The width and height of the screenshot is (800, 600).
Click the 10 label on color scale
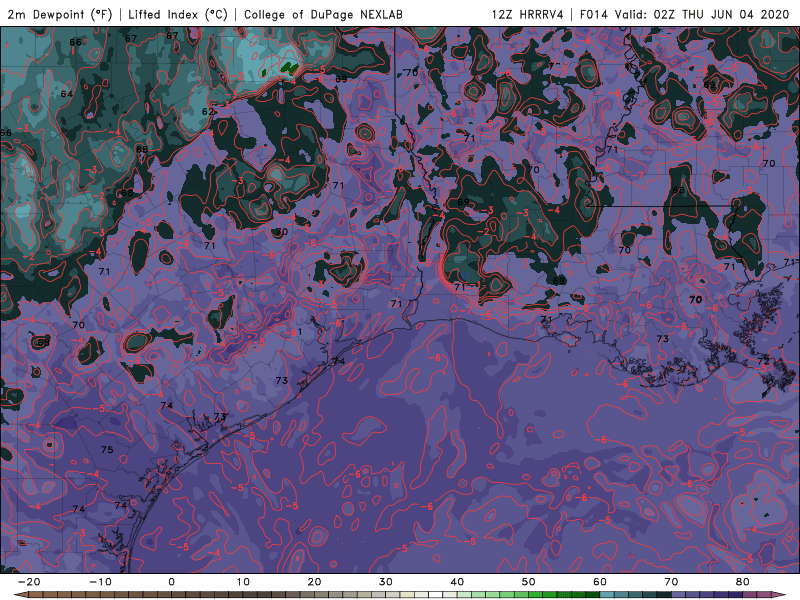[243, 582]
